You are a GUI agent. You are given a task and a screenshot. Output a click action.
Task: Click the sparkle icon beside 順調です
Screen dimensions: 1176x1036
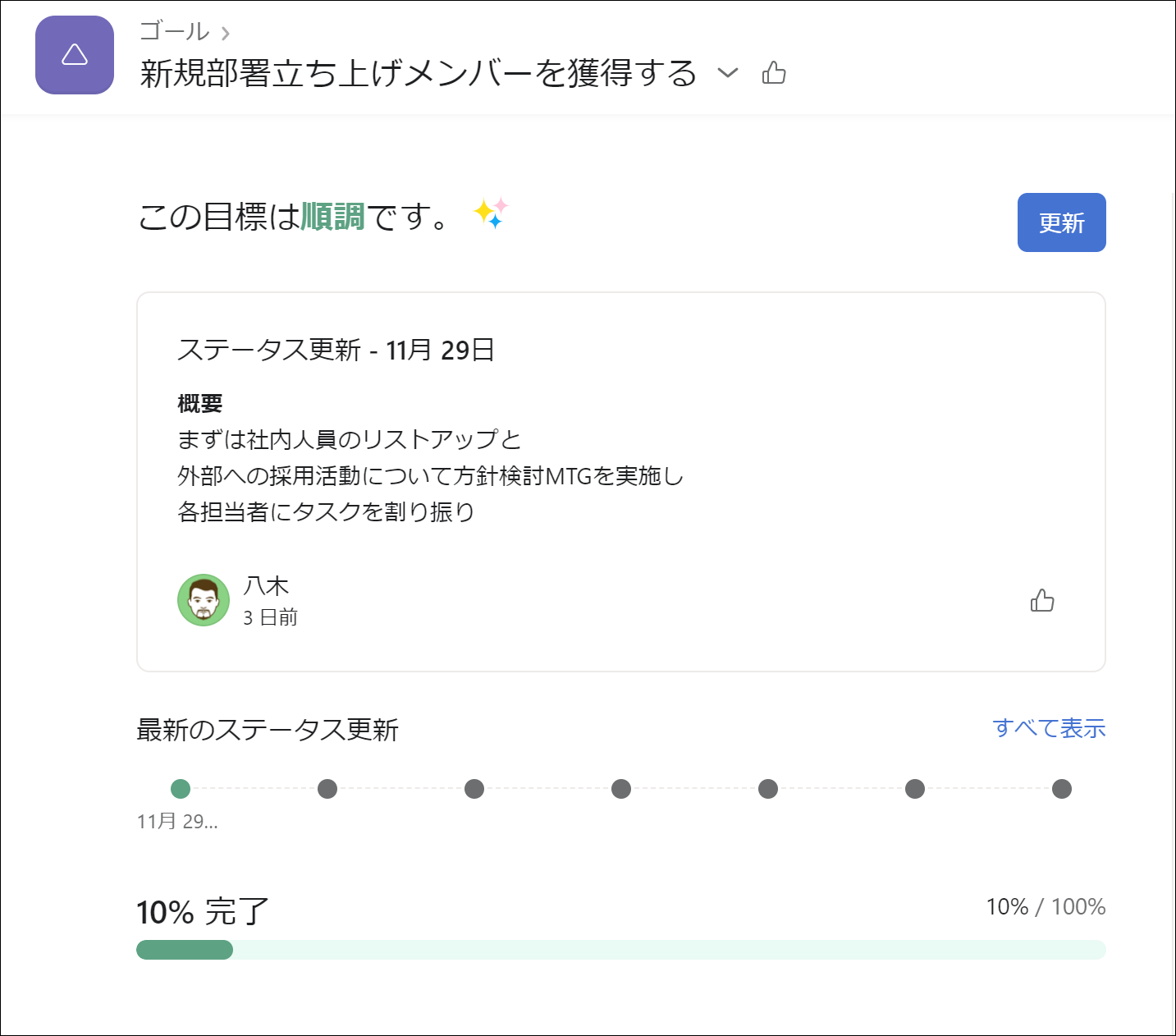[x=491, y=213]
